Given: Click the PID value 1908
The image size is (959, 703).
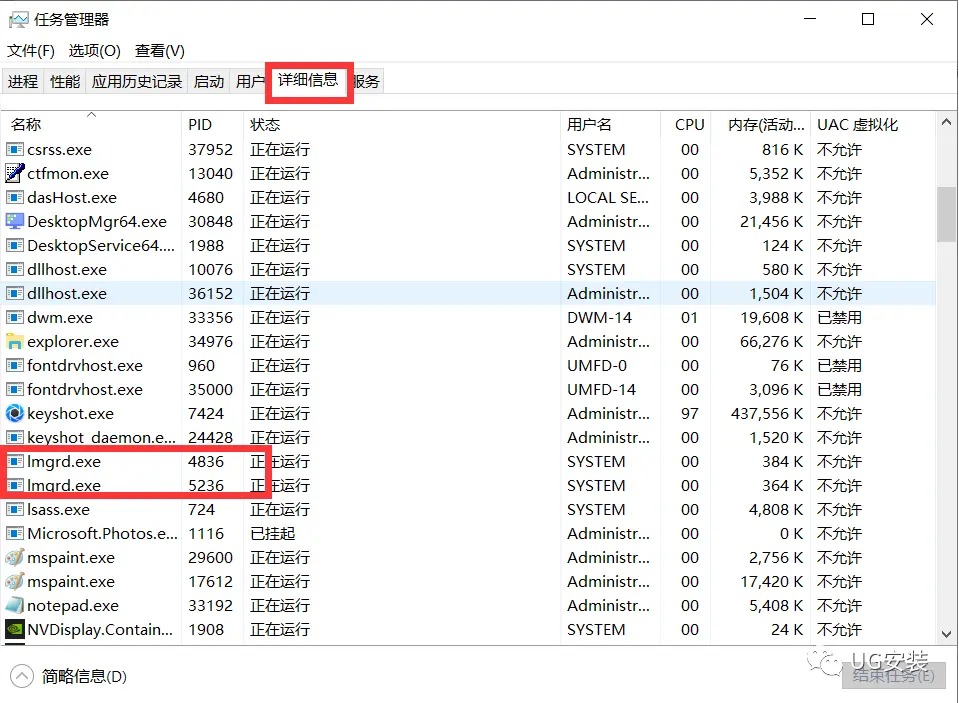Looking at the screenshot, I should (206, 630).
